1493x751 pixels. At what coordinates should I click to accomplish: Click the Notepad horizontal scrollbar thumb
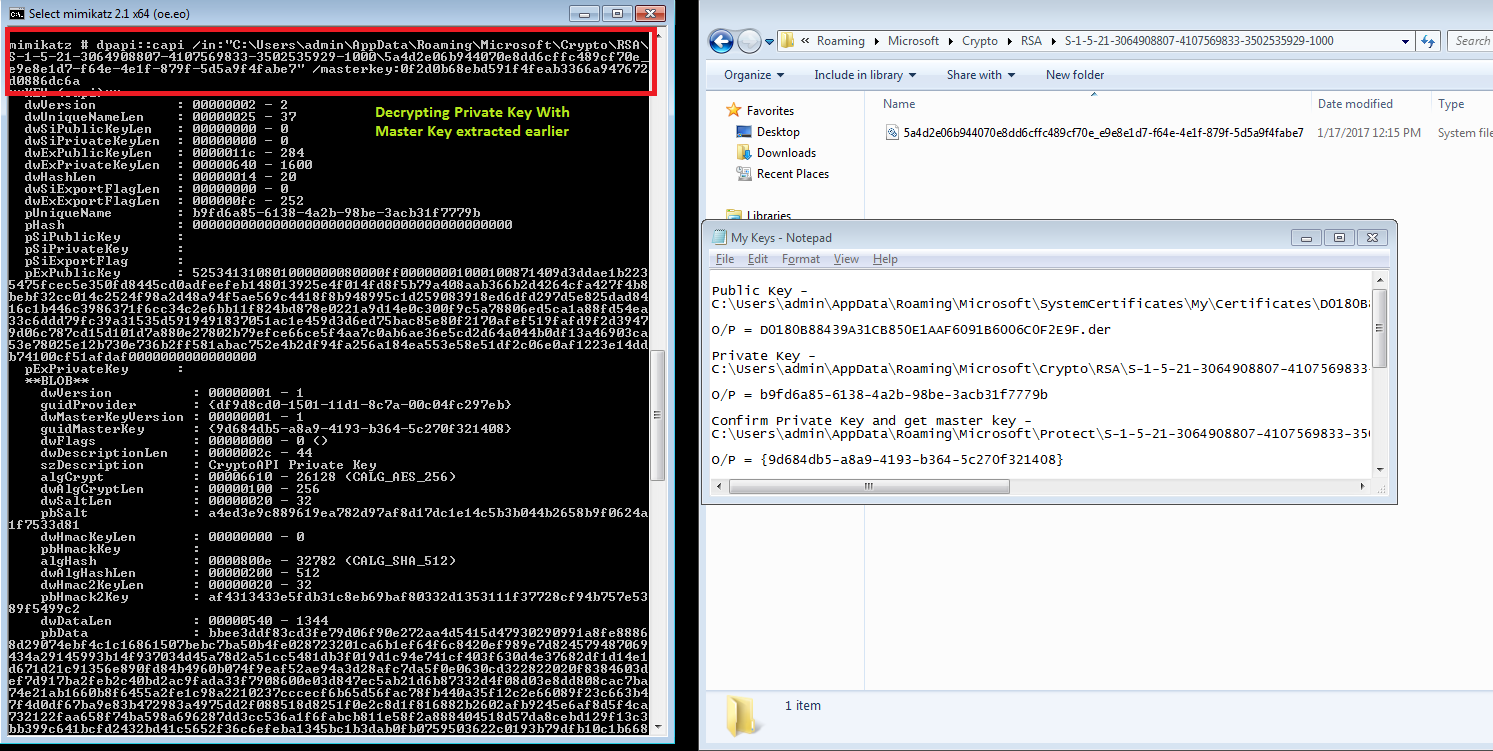coord(868,487)
